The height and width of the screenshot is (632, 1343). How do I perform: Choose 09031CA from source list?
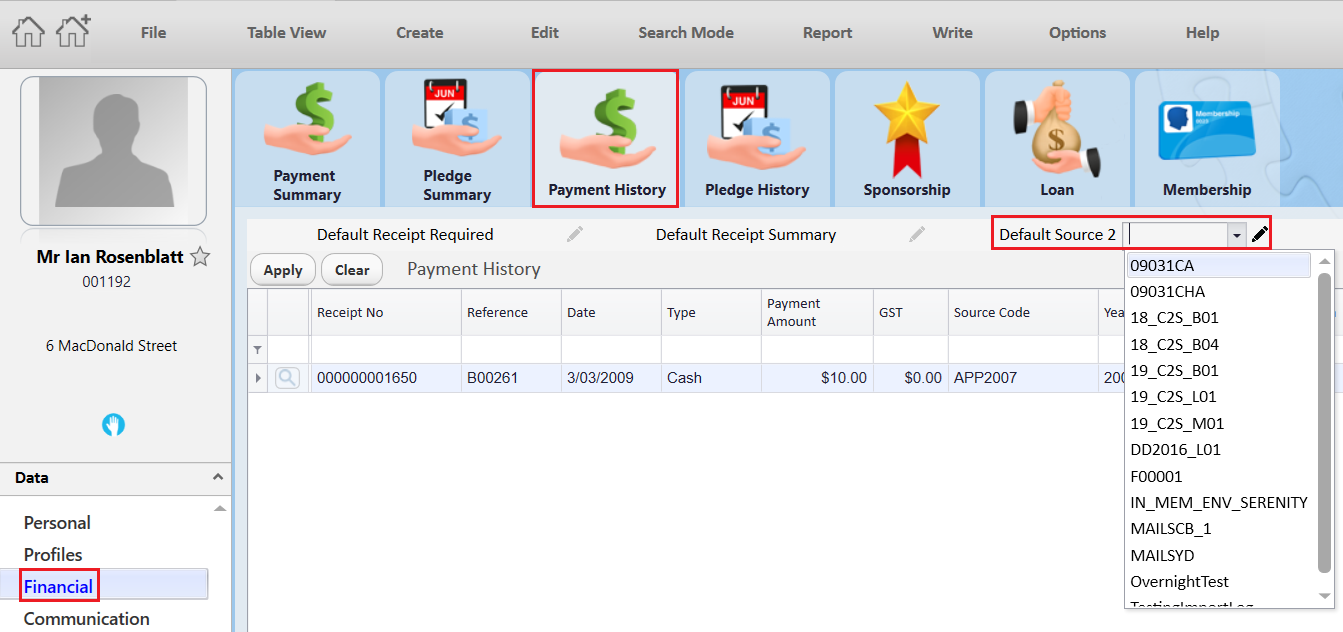(1218, 265)
